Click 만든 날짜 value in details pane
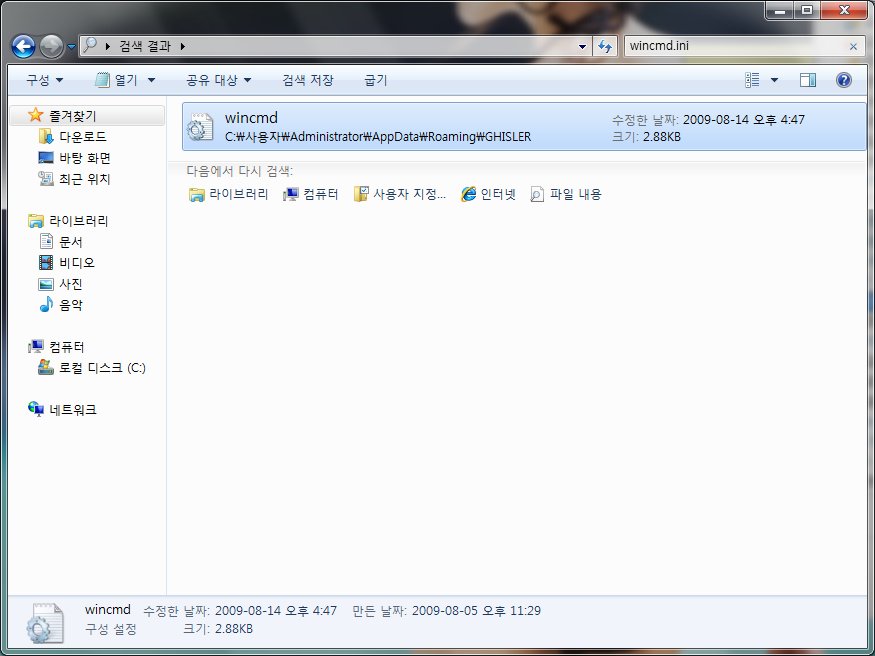The image size is (875, 656). tap(476, 611)
